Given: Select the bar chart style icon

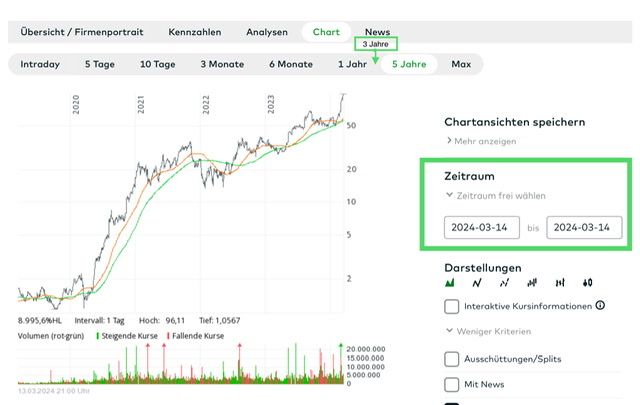Looking at the screenshot, I should (532, 283).
